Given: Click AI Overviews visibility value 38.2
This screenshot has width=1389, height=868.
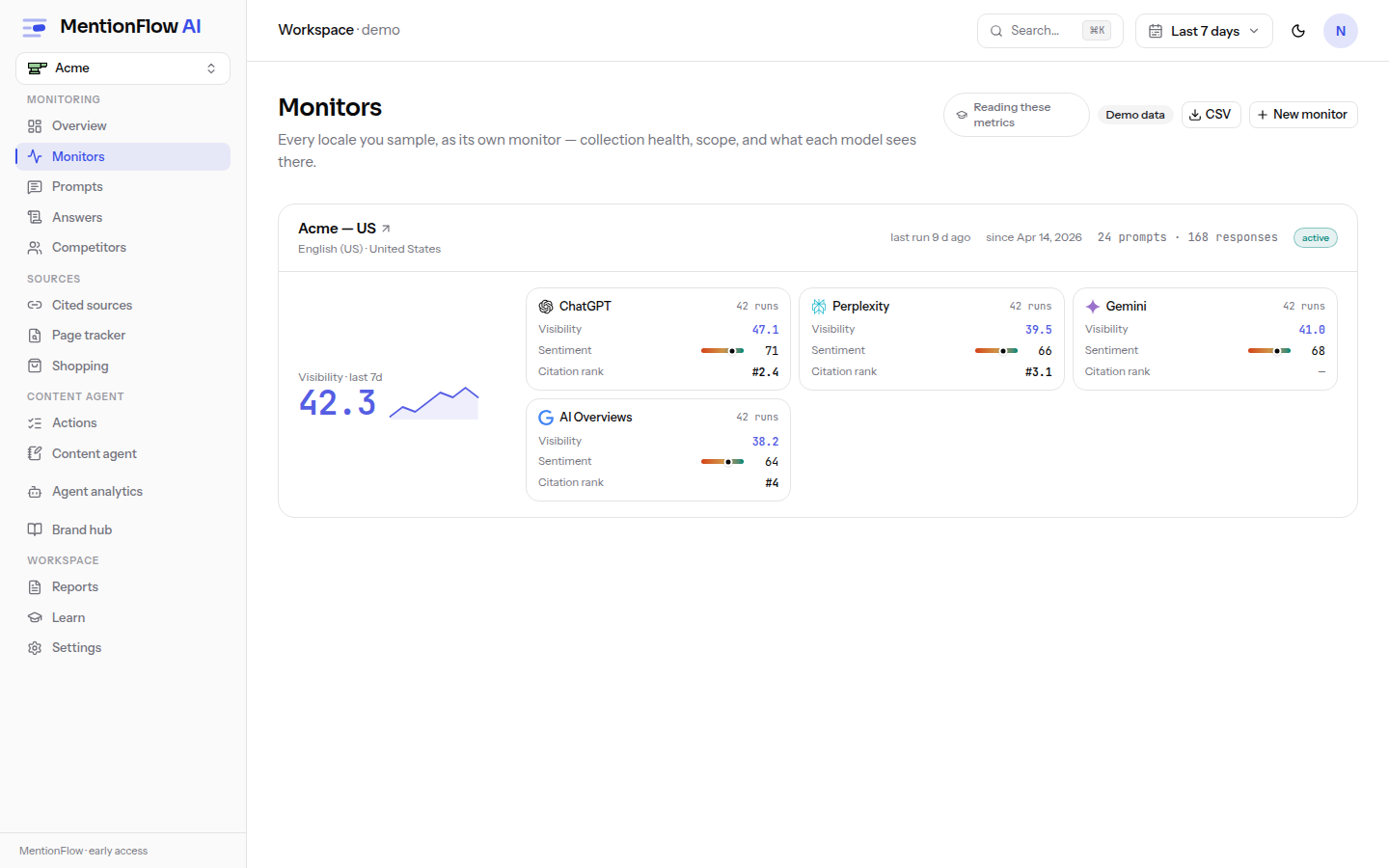Looking at the screenshot, I should point(765,442).
